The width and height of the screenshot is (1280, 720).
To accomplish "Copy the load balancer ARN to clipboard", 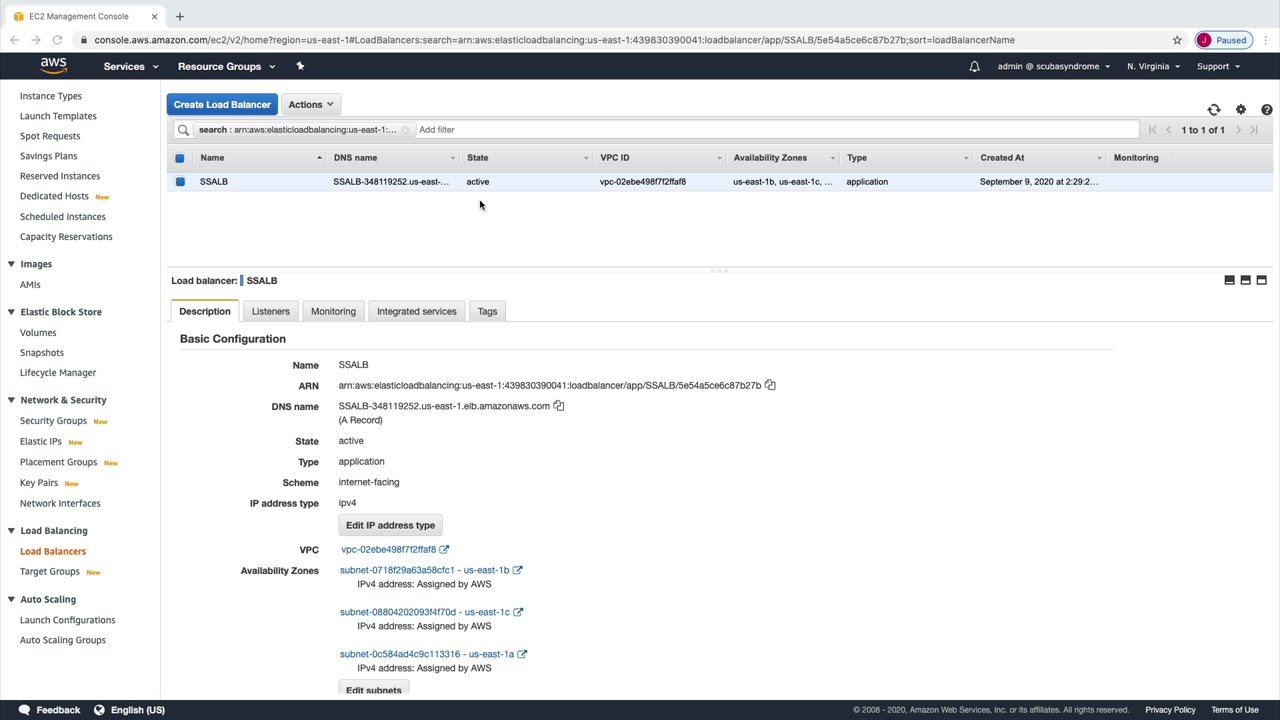I will coord(770,385).
